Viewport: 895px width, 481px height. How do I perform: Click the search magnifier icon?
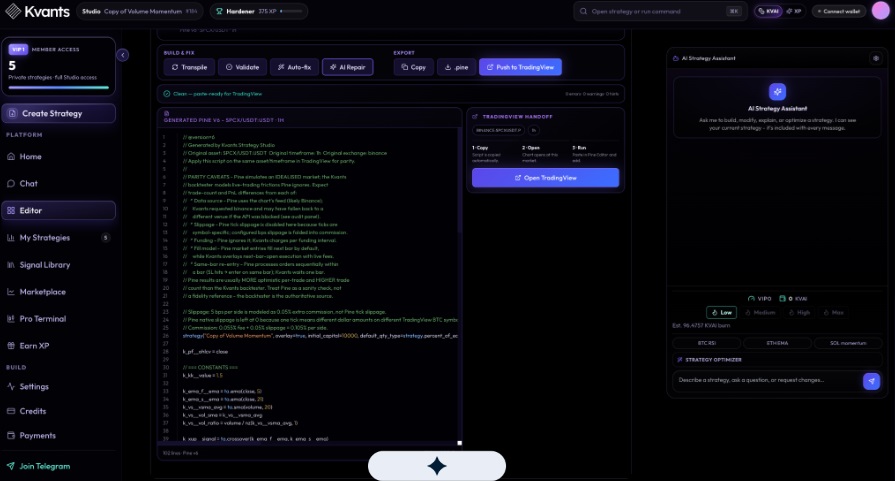pos(583,11)
